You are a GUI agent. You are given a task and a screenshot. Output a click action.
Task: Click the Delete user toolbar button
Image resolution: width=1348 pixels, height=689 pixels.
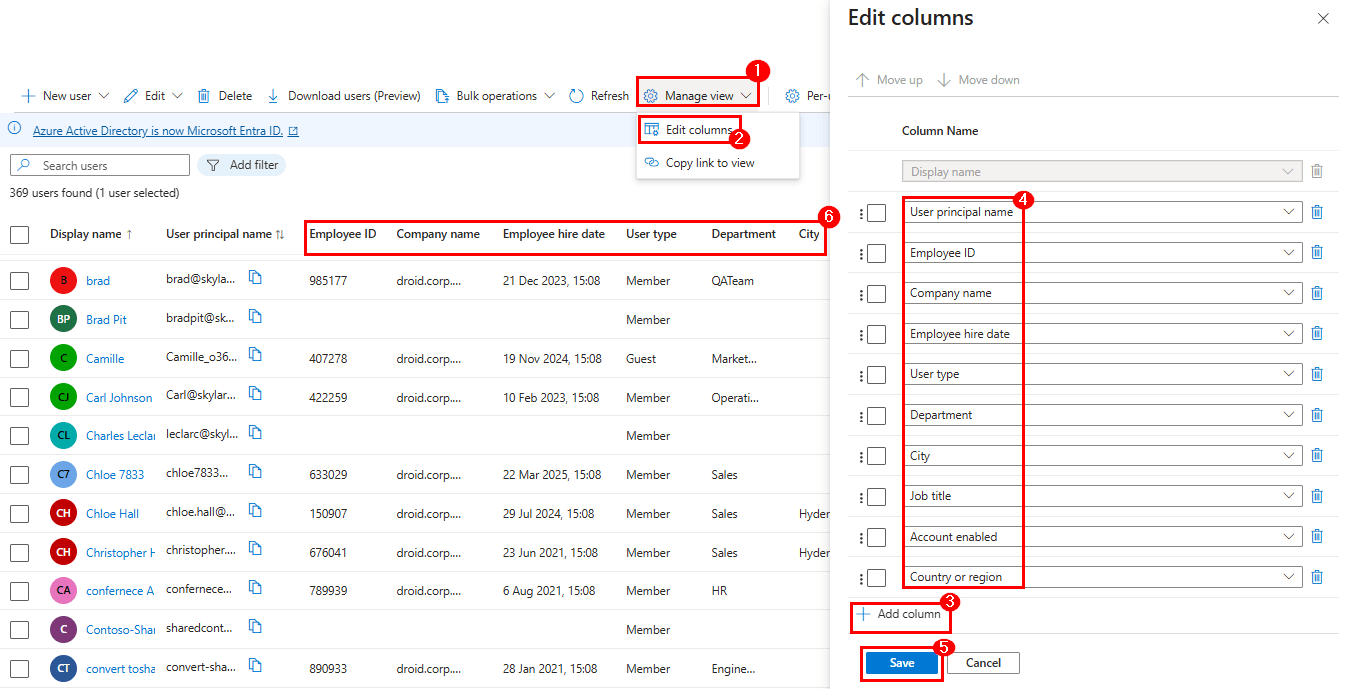224,96
